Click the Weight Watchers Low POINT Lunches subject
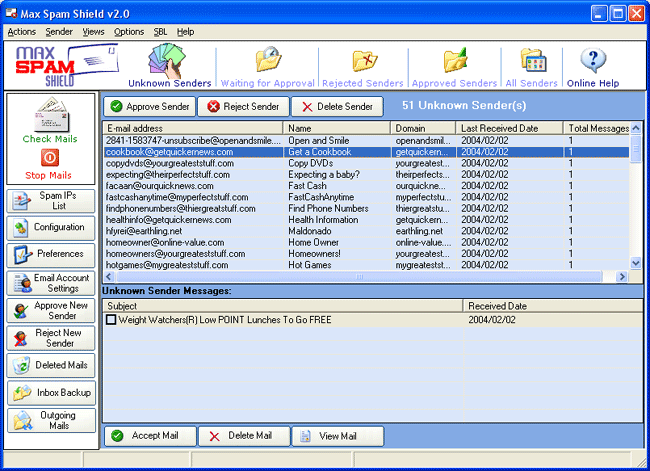This screenshot has width=650, height=471. coord(225,320)
